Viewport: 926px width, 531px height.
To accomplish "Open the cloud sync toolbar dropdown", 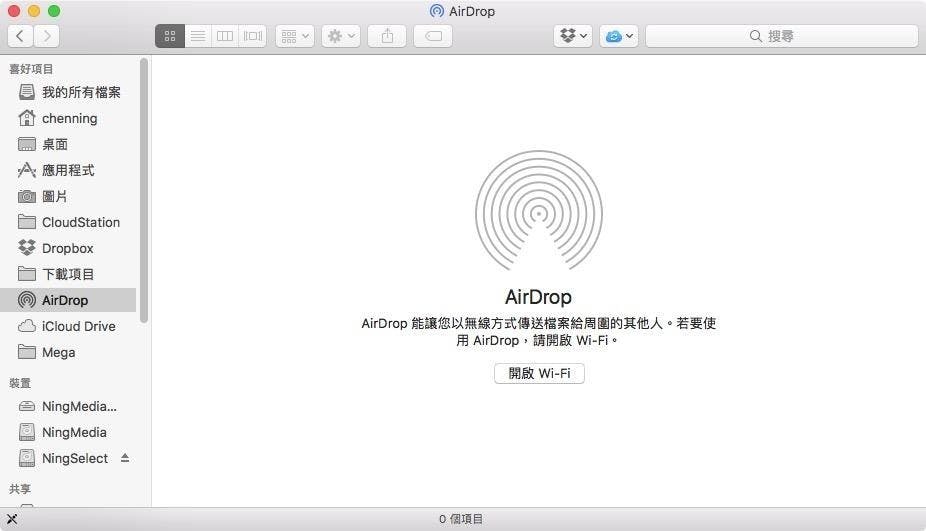I will [619, 36].
